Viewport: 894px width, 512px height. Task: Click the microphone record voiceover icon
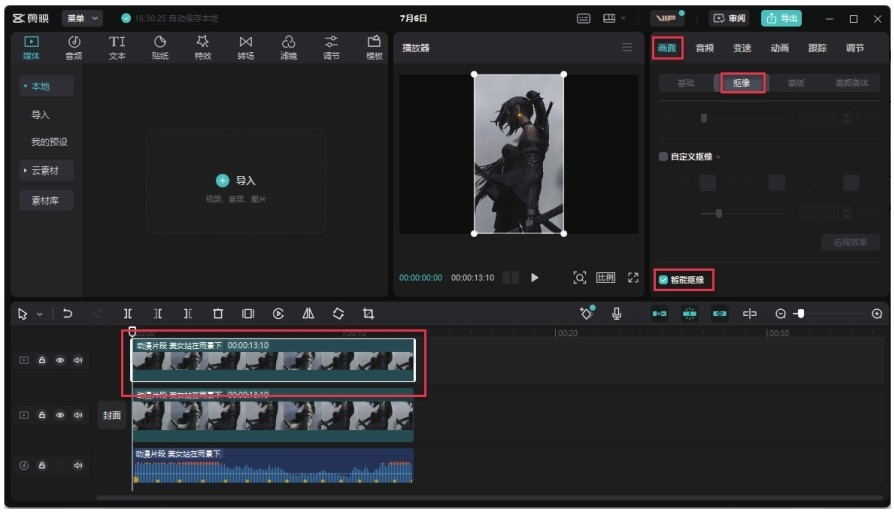coord(616,314)
